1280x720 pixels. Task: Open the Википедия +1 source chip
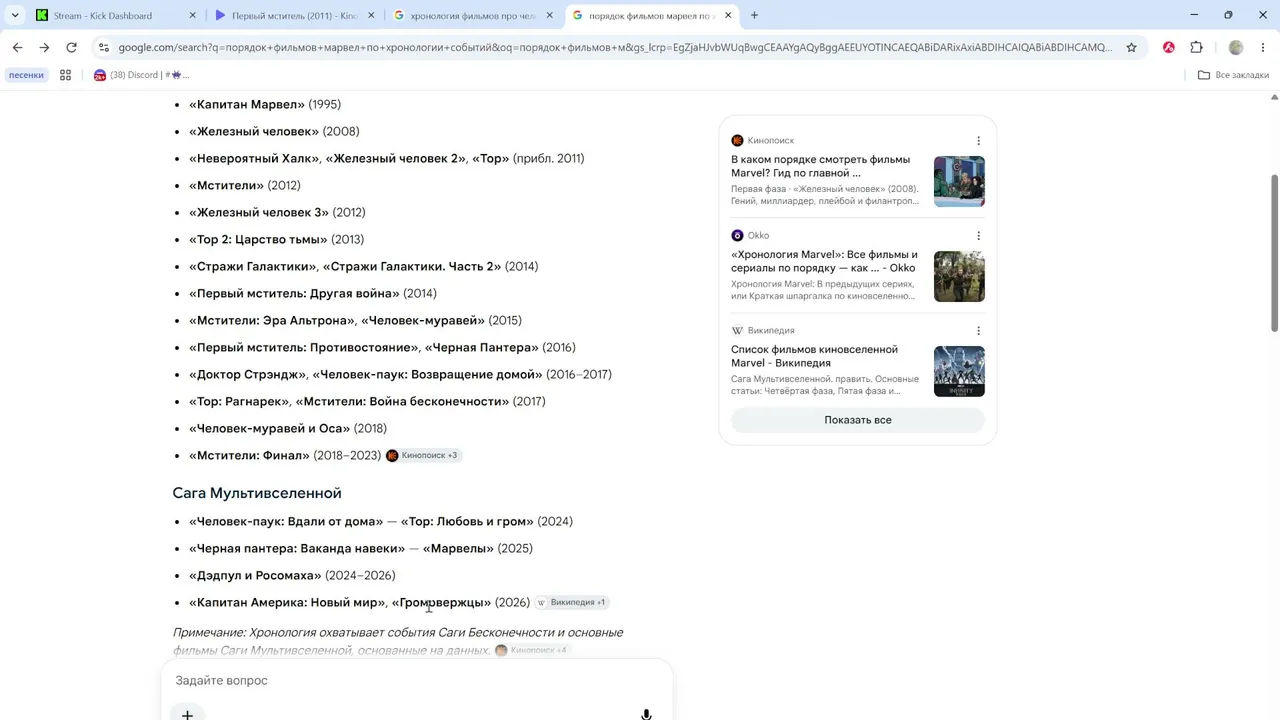(x=571, y=603)
